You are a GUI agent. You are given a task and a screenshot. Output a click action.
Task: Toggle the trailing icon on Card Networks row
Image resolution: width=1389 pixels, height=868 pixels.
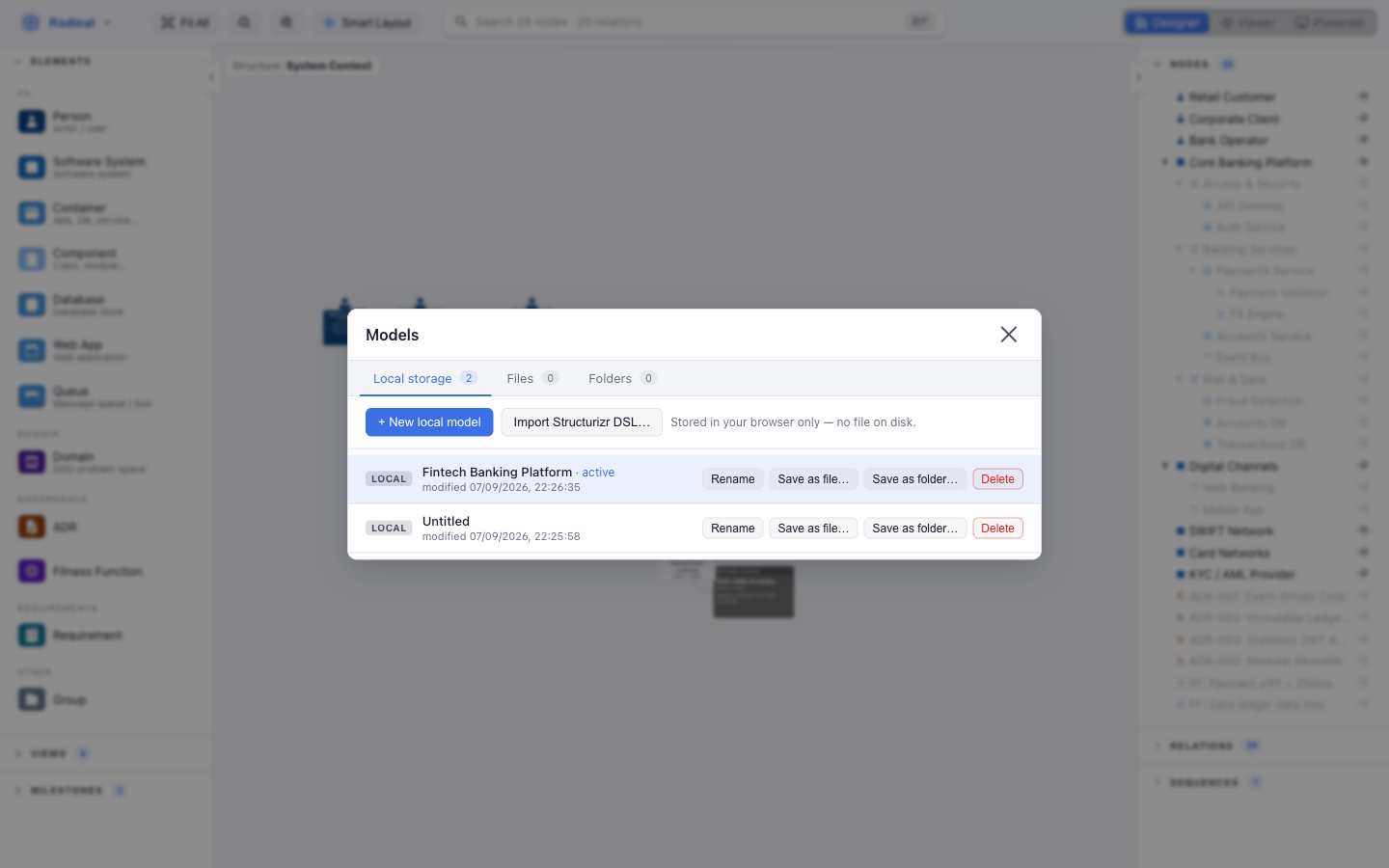pos(1364,553)
